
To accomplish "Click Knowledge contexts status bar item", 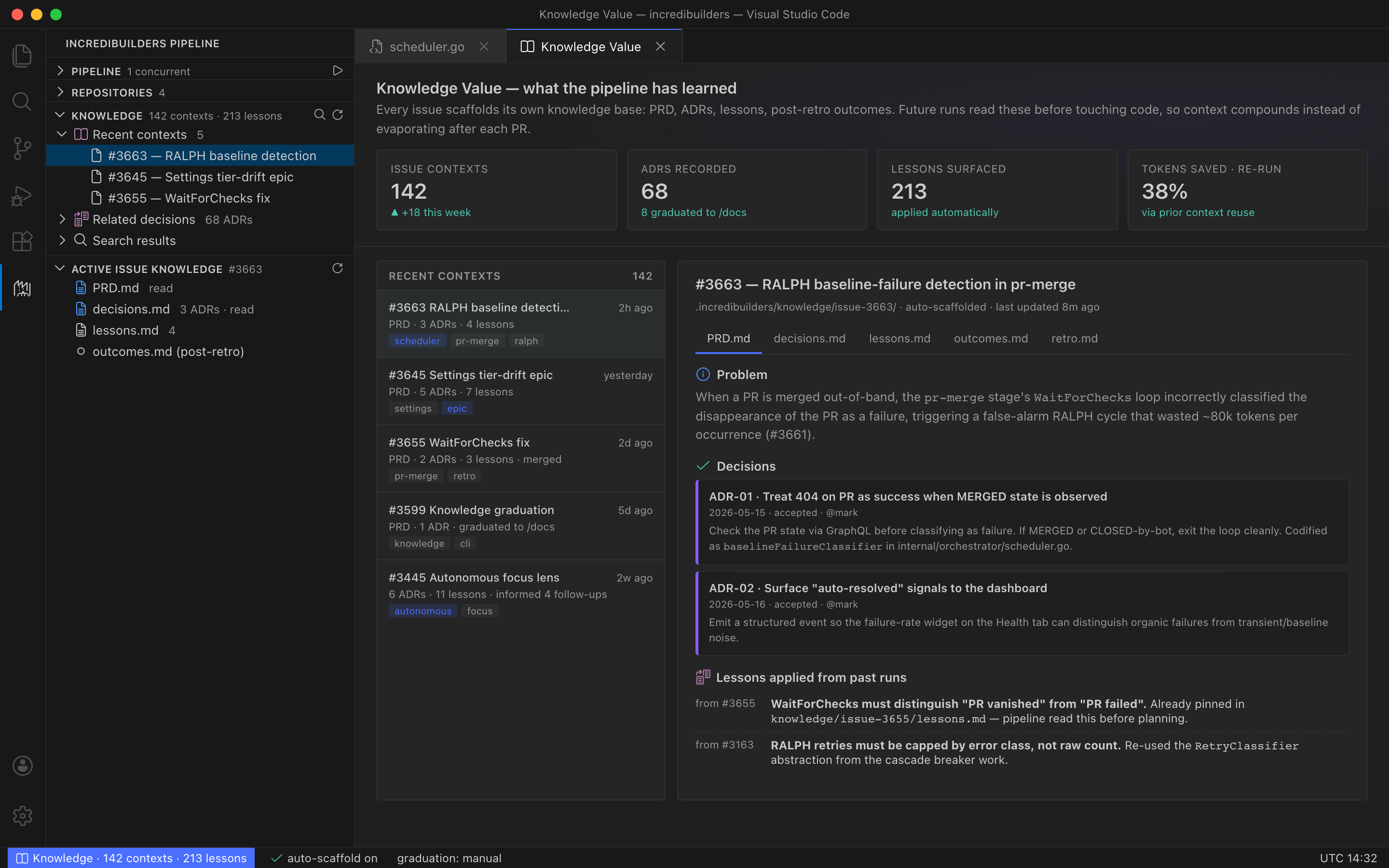I will pos(132,858).
